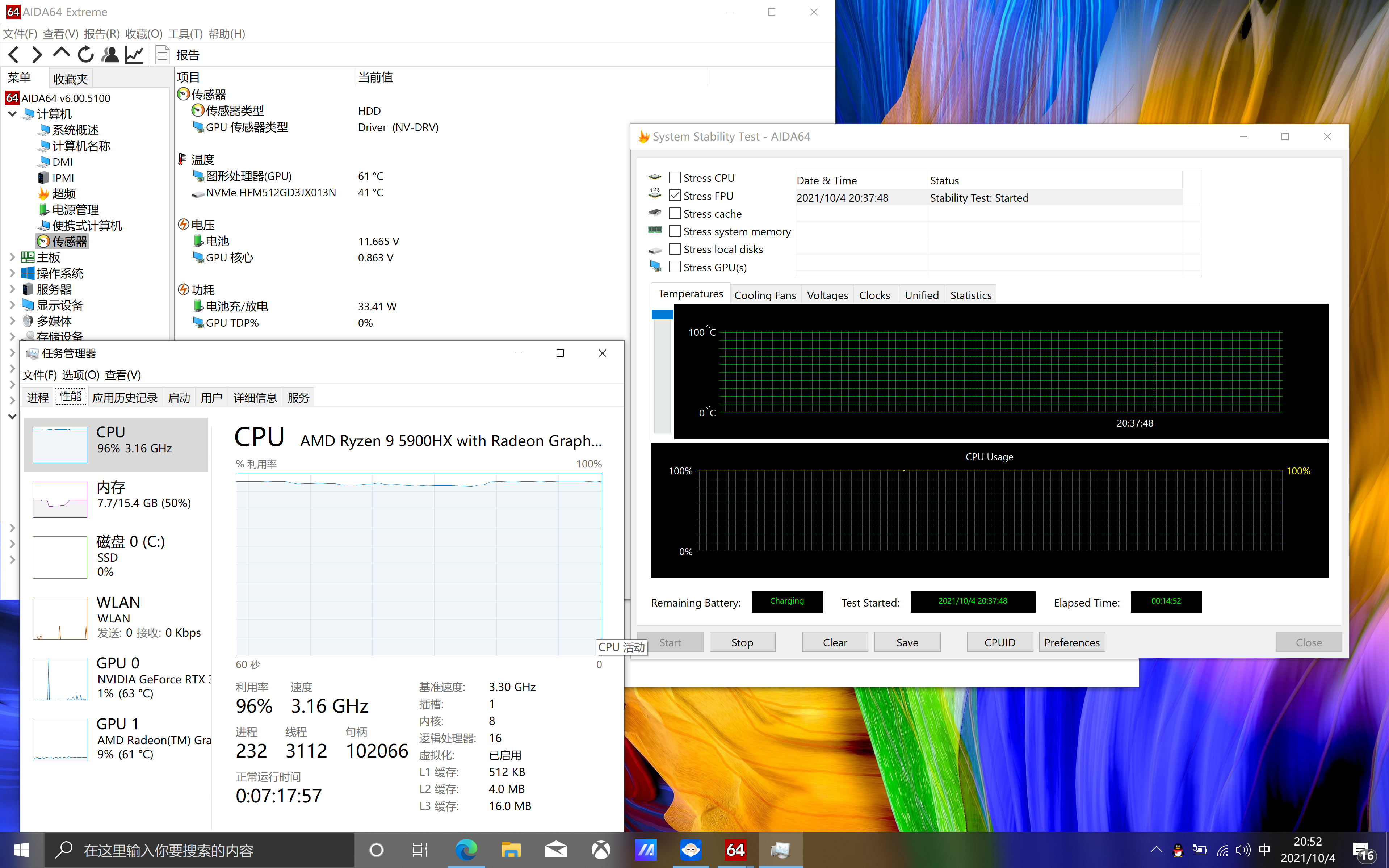Click the CPUID button
This screenshot has height=868, width=1389.
point(1000,642)
